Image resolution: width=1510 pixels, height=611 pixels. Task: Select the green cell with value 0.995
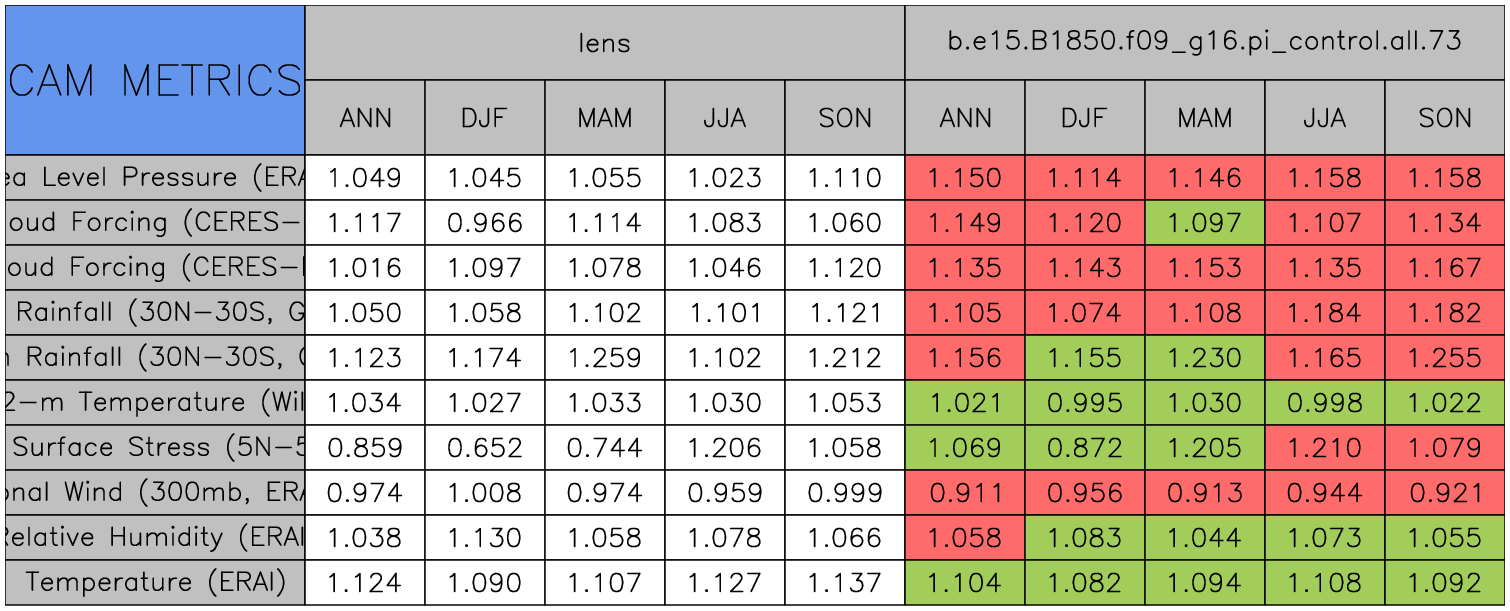(1084, 403)
